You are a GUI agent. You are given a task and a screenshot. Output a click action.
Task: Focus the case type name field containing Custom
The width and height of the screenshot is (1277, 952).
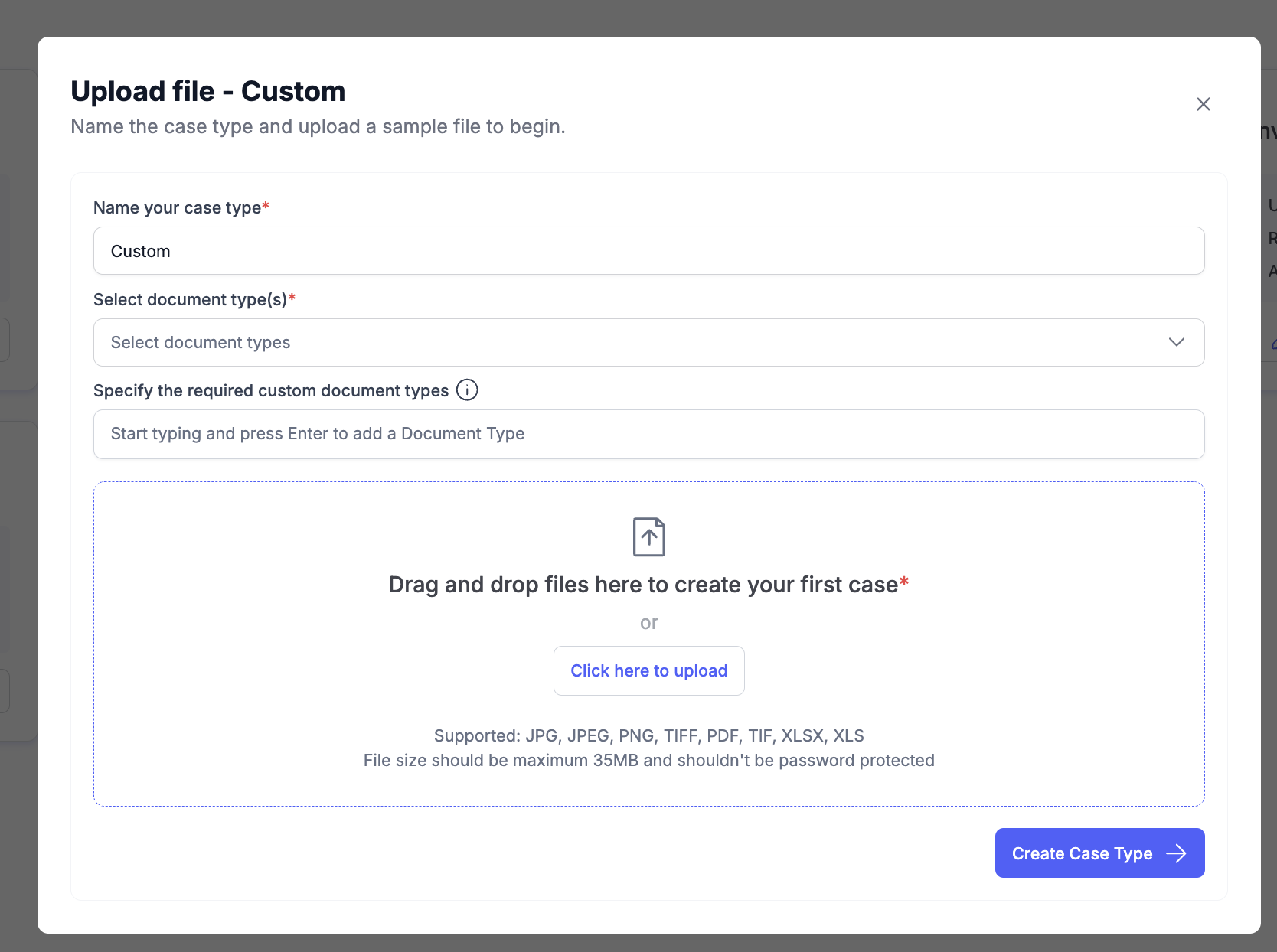(x=649, y=251)
